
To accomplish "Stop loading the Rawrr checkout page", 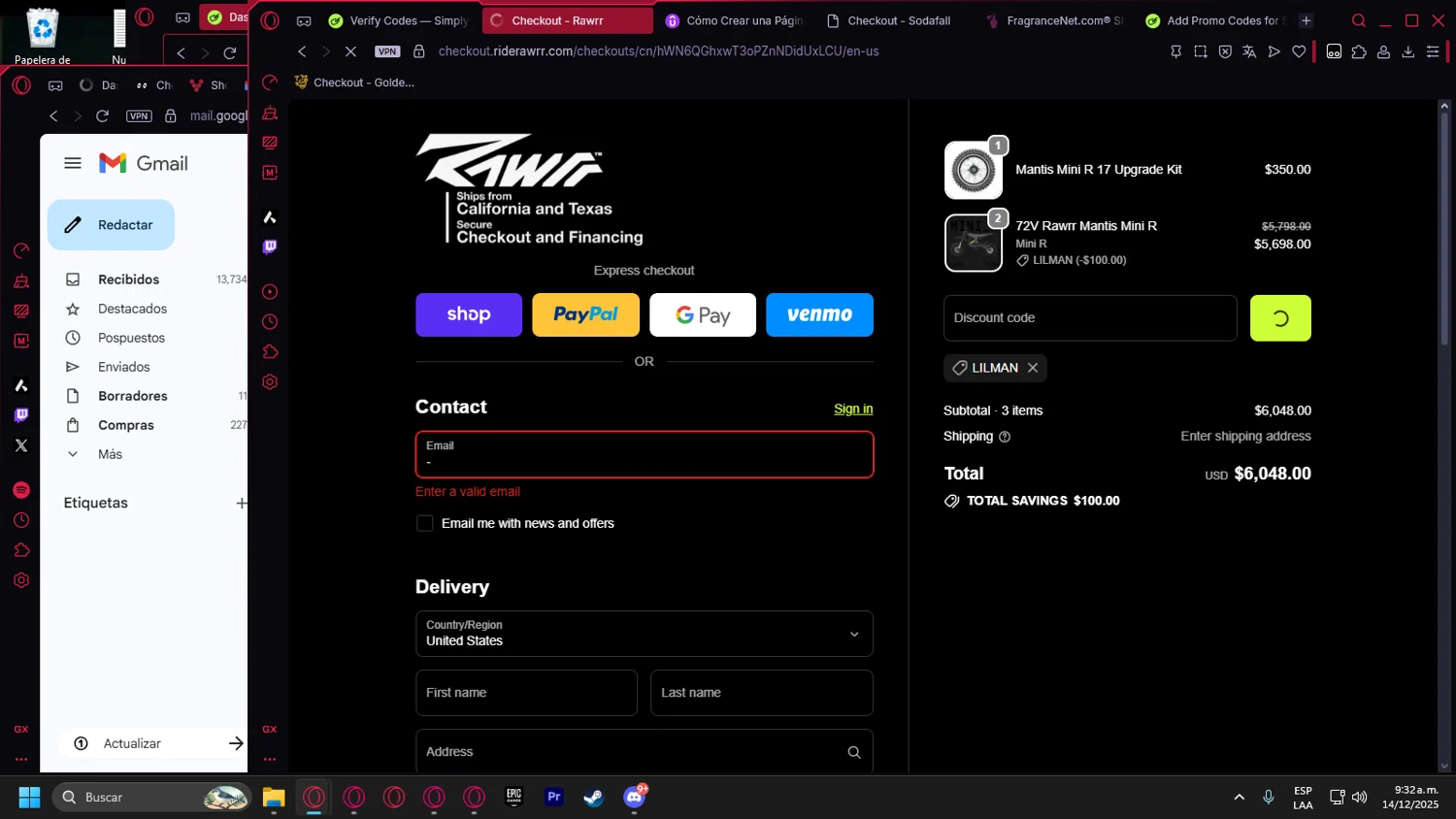I will (x=350, y=51).
